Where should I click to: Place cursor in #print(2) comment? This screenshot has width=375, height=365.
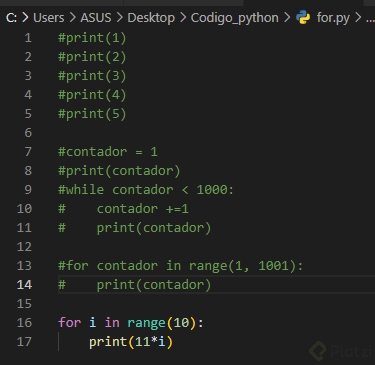point(92,57)
